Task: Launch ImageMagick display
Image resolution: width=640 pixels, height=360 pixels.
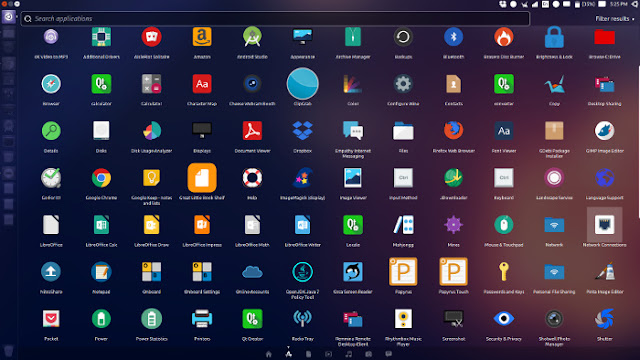Action: (302, 178)
